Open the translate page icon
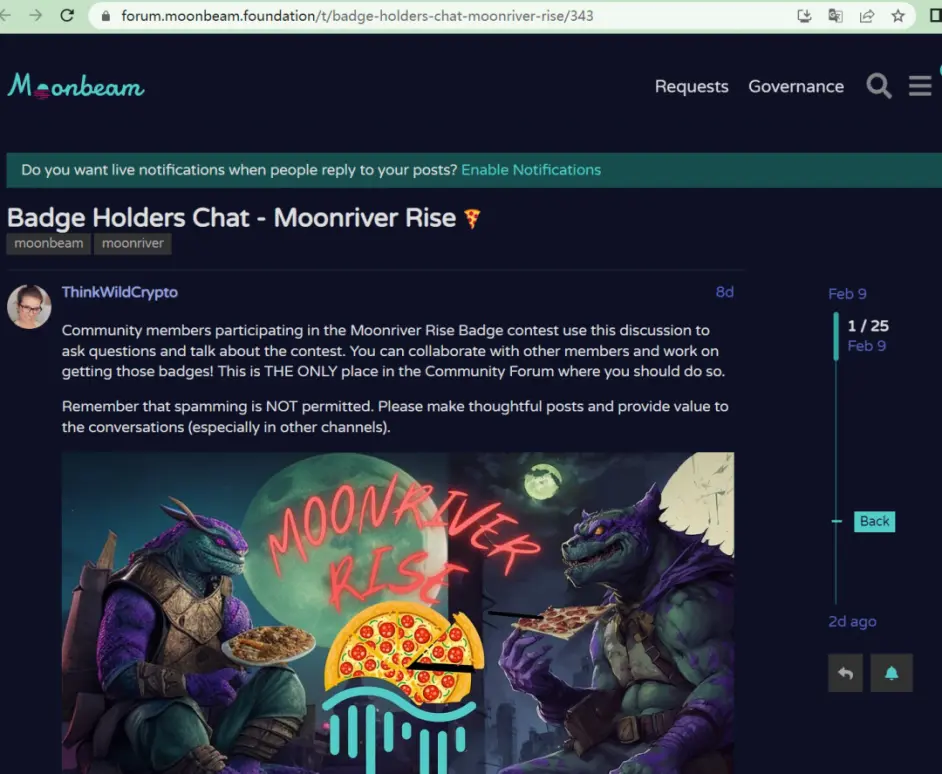 tap(835, 16)
